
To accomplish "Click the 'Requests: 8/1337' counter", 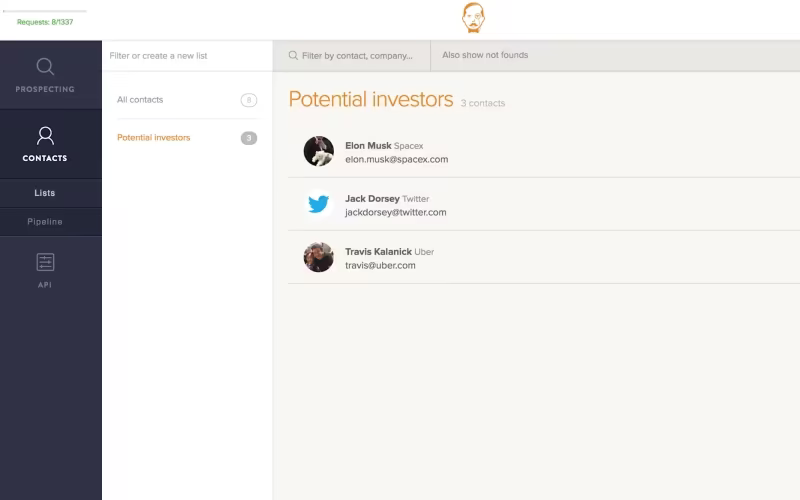I will tap(45, 22).
